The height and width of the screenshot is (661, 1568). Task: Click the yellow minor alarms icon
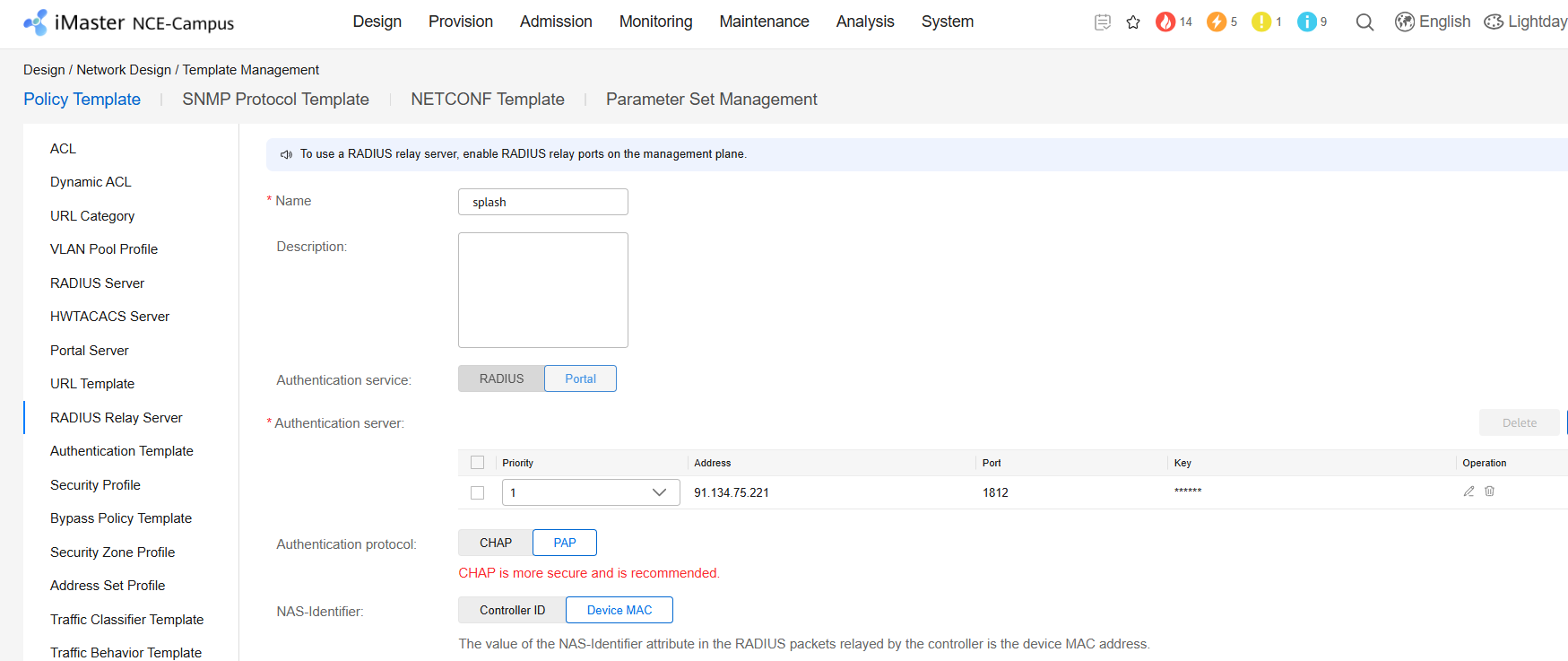coord(1260,22)
